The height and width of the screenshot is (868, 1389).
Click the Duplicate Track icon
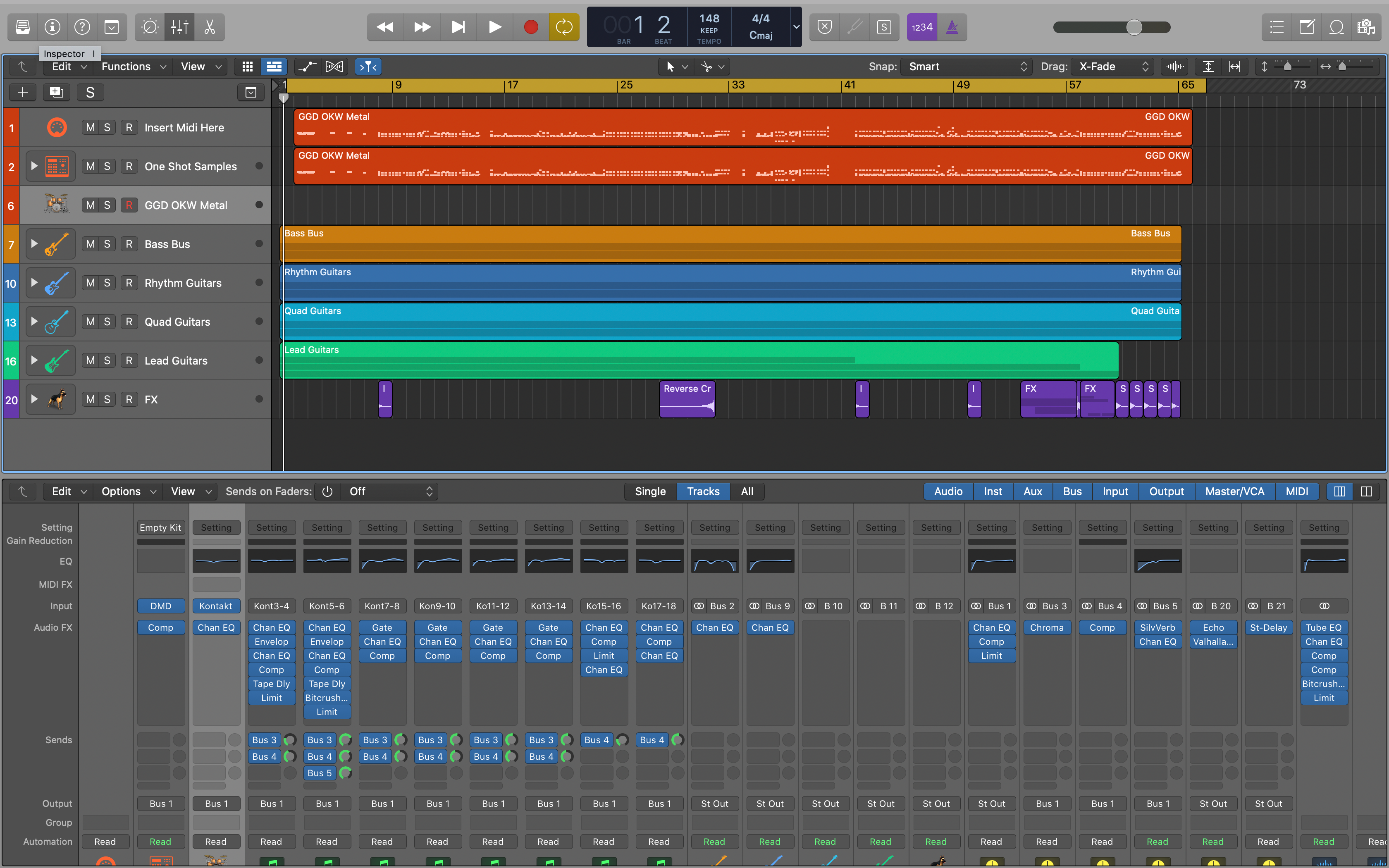coord(56,93)
